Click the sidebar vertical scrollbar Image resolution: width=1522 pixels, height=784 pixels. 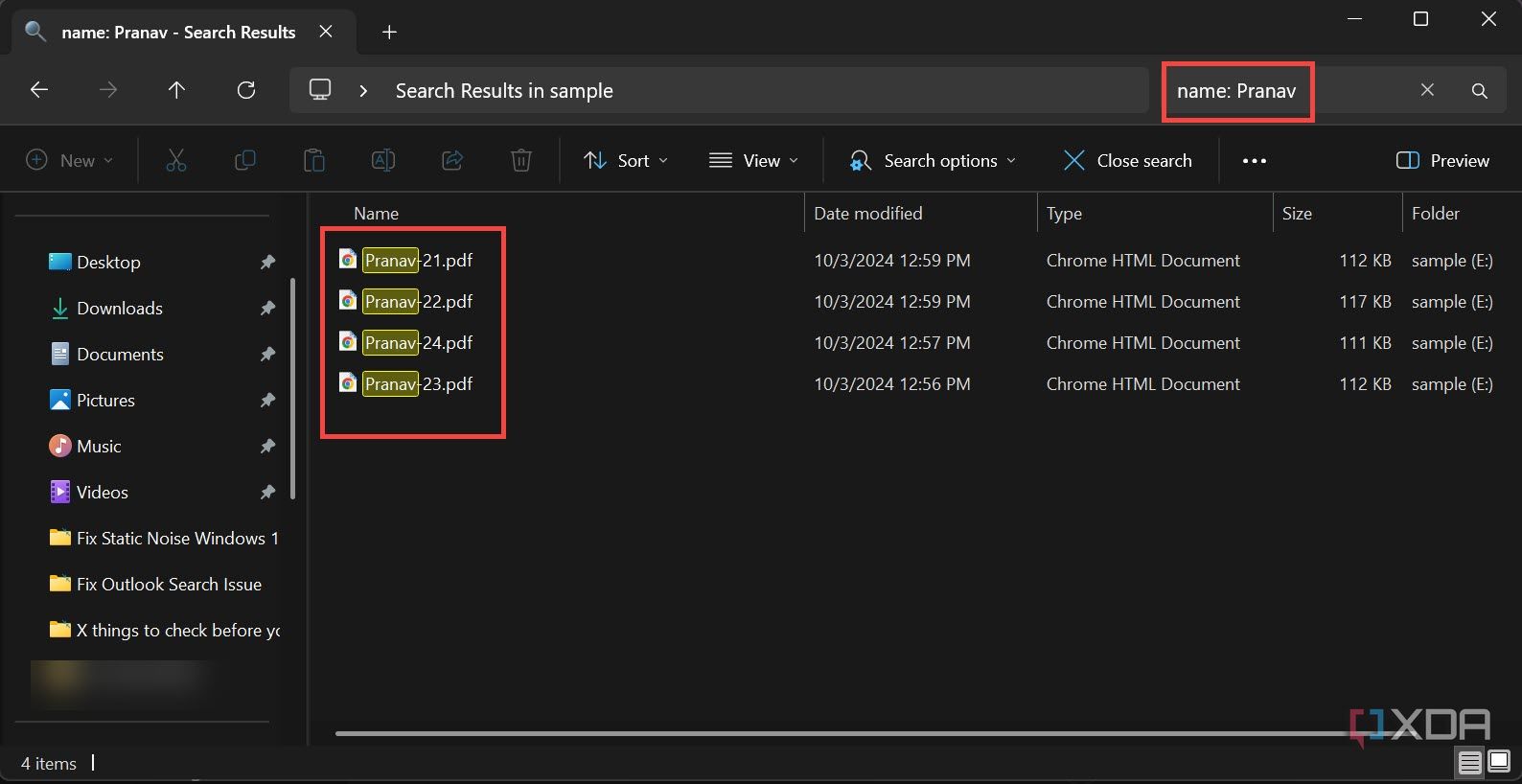pos(292,388)
